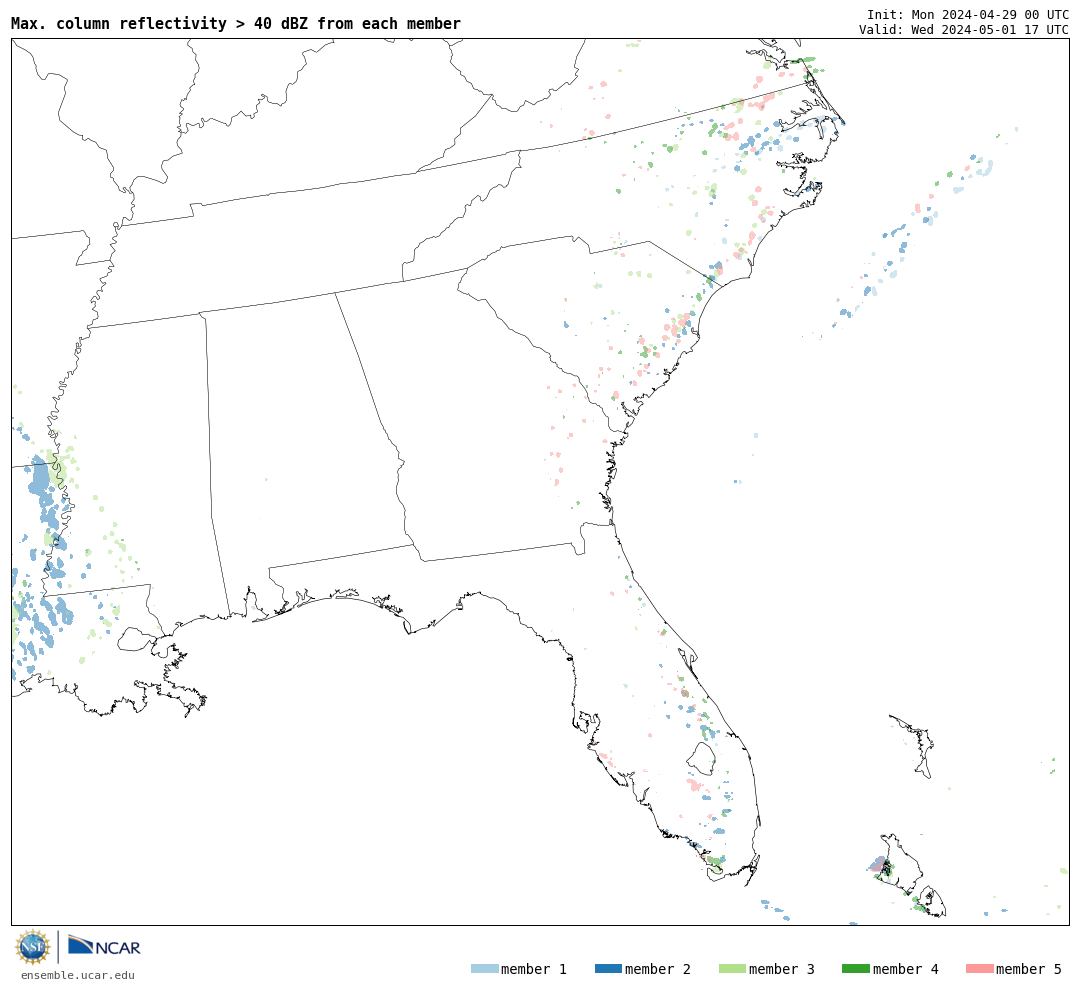
Task: Click the NSF logo icon
Action: (x=32, y=947)
